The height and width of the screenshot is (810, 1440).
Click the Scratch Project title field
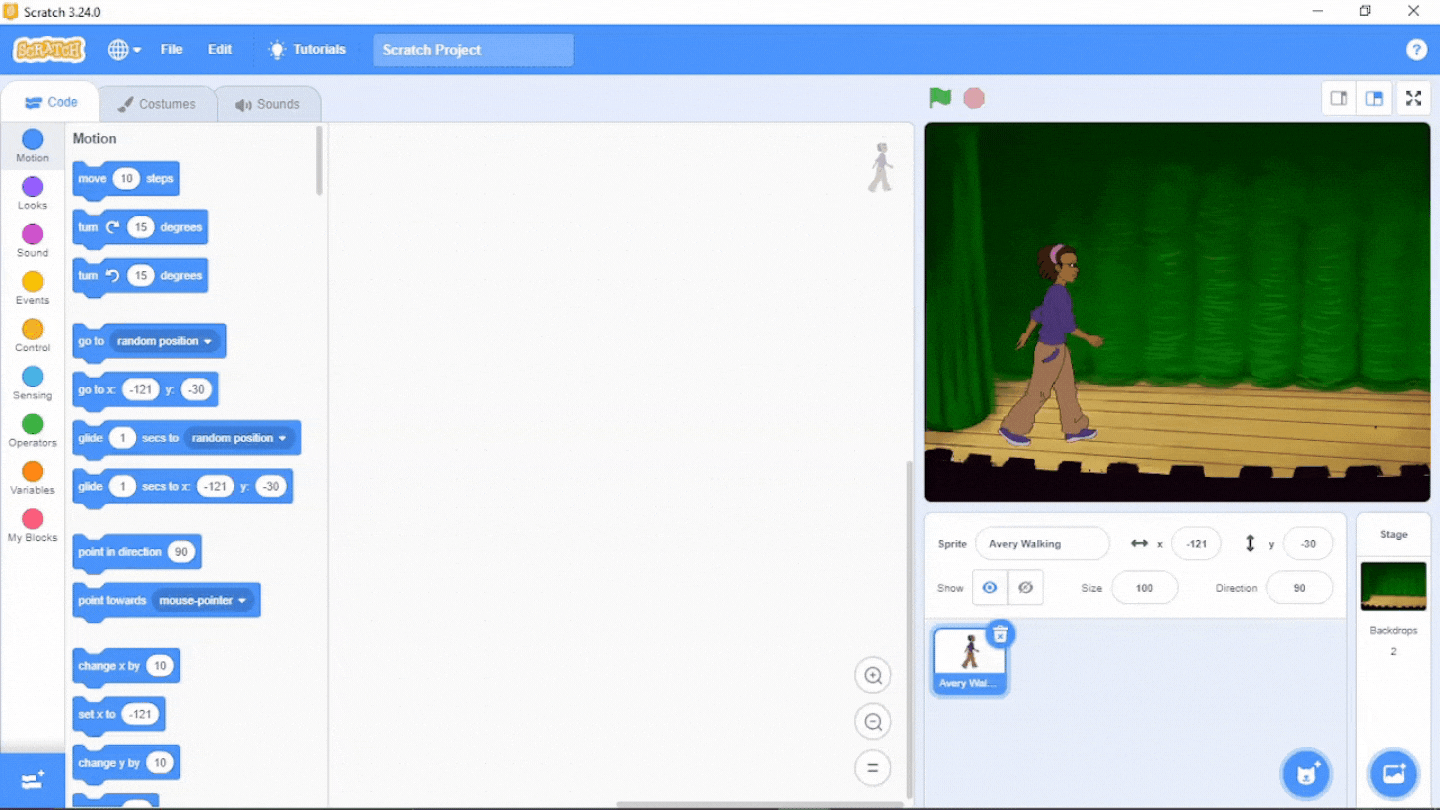click(473, 50)
